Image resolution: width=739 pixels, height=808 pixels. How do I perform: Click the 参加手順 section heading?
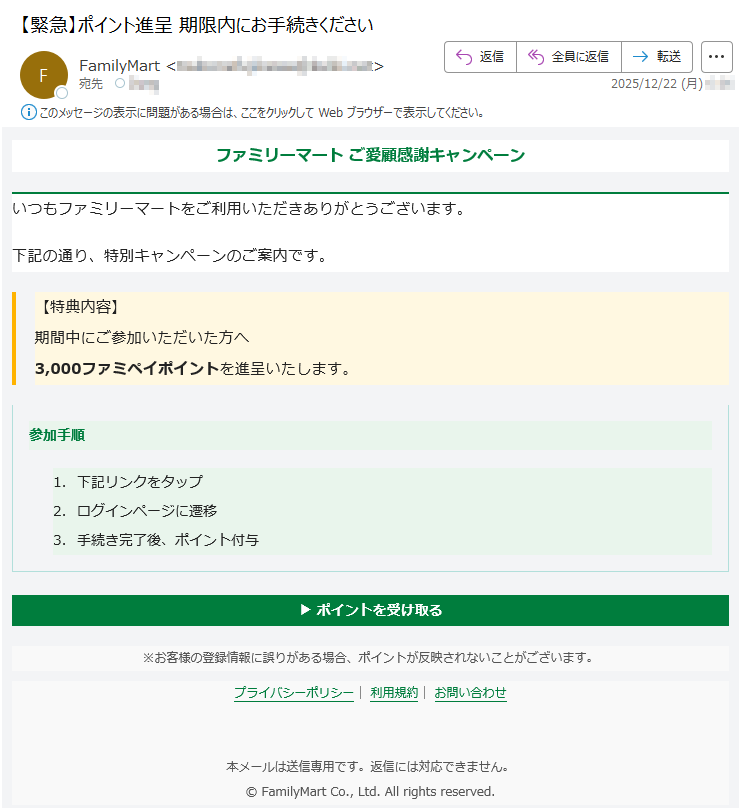57,435
